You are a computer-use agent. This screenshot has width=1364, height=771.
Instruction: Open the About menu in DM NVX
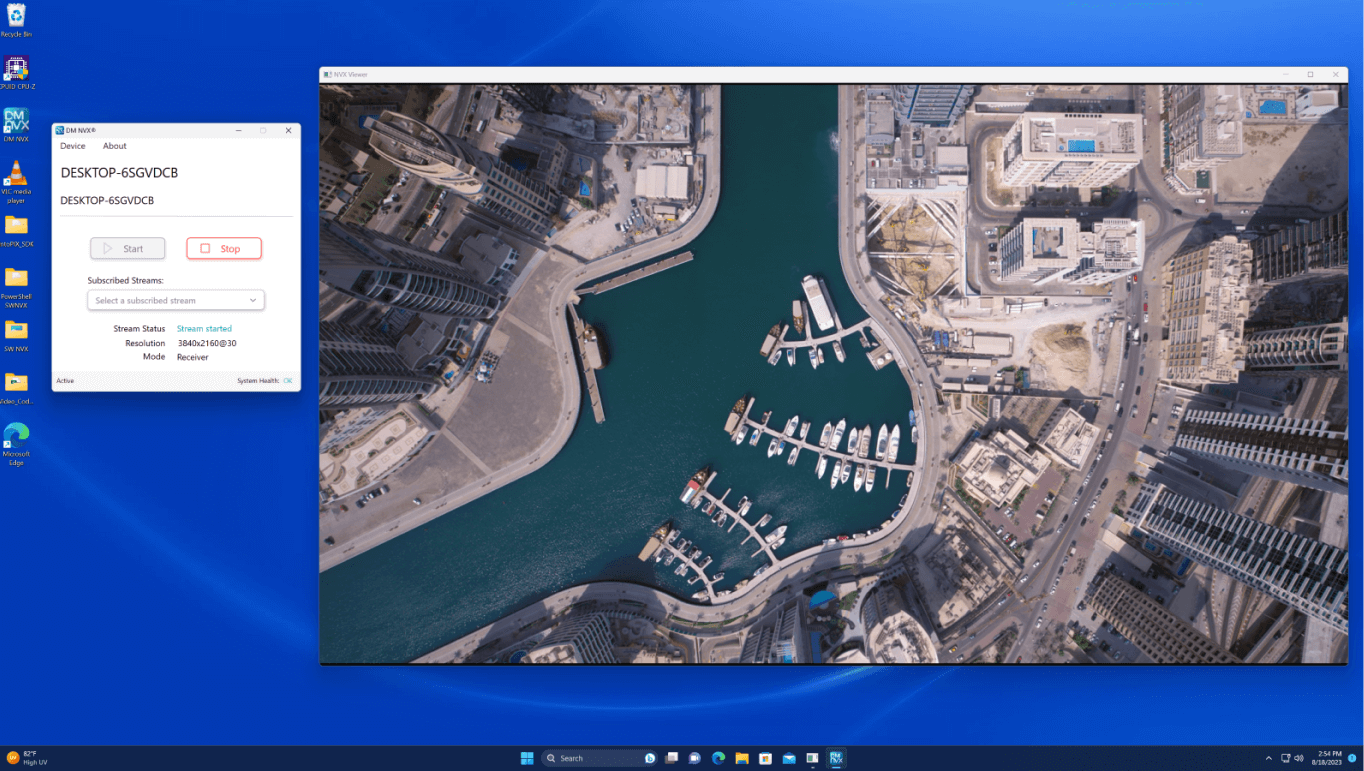(114, 146)
